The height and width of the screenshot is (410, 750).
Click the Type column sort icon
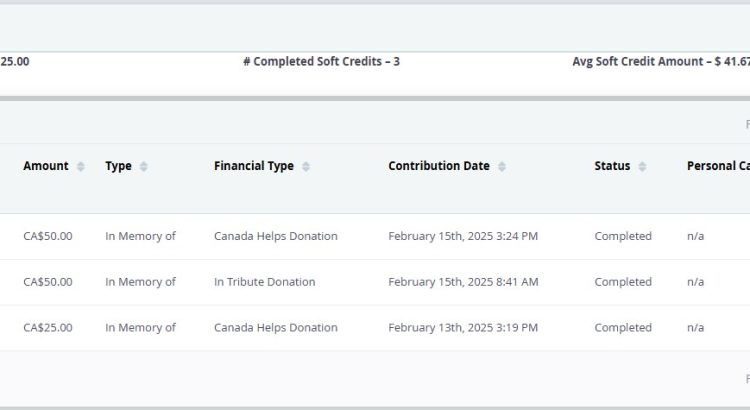pos(143,166)
